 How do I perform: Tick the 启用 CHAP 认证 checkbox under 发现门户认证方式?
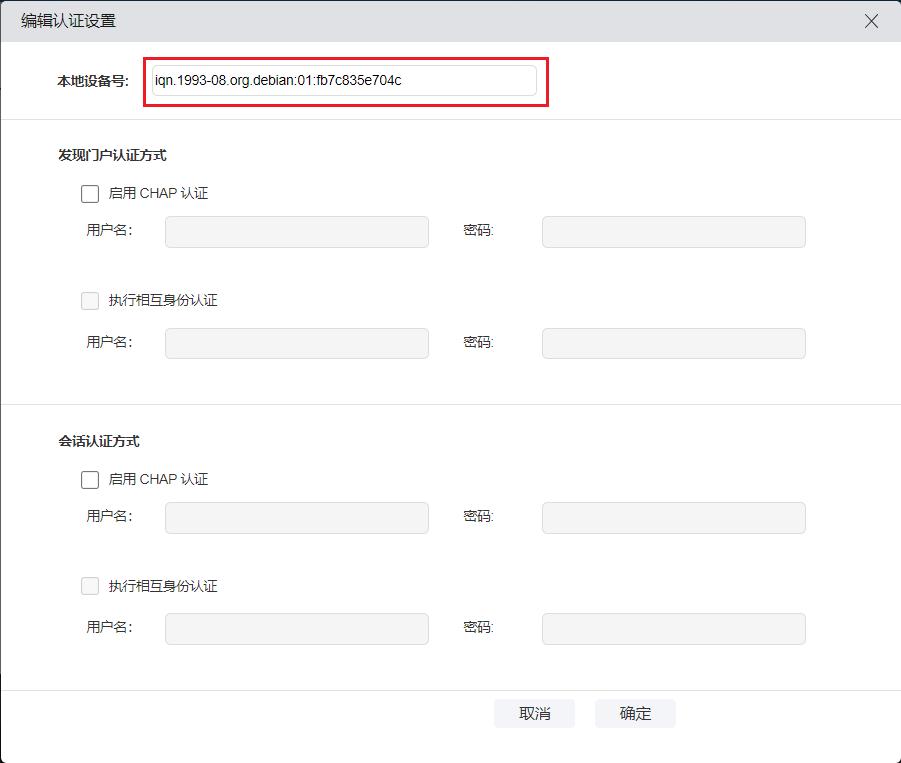pos(90,194)
